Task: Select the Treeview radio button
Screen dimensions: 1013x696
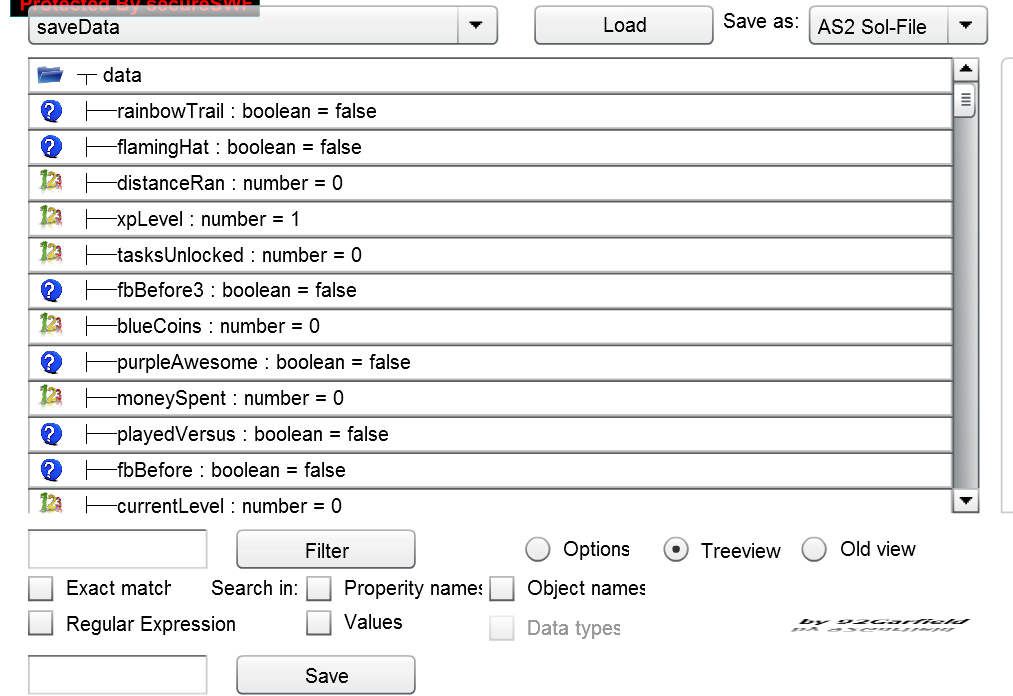Action: [676, 550]
